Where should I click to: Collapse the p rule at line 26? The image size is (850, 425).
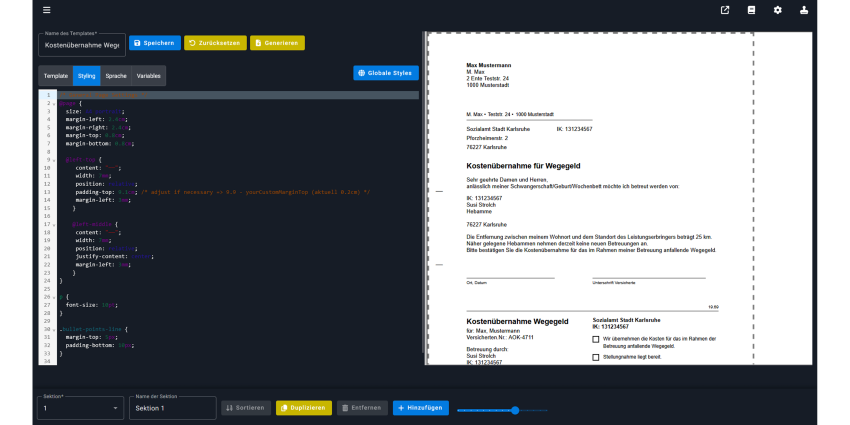tap(54, 297)
